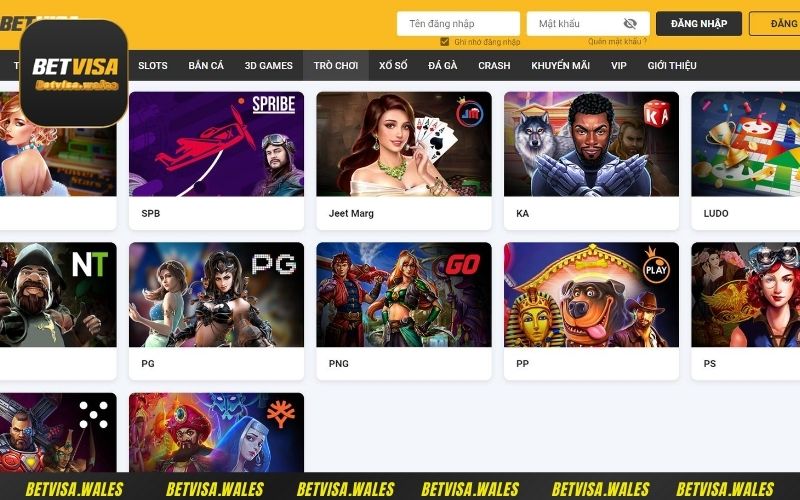
Task: Open the Jeet Marg game thumbnail
Action: (x=404, y=144)
